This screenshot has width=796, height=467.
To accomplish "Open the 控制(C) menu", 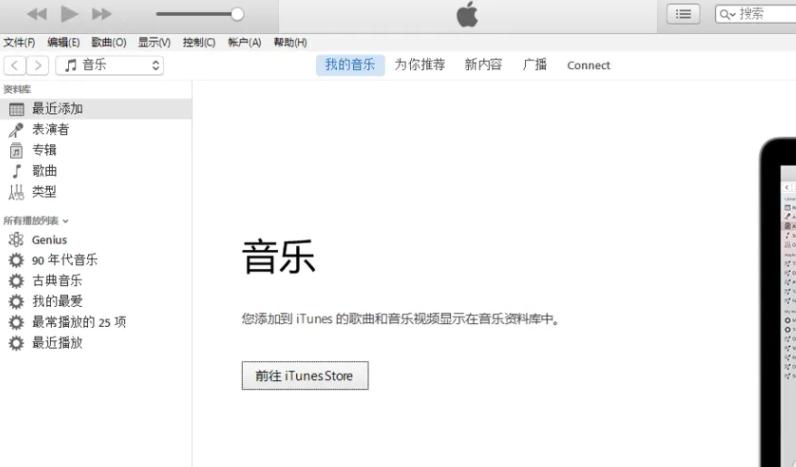I will (199, 42).
